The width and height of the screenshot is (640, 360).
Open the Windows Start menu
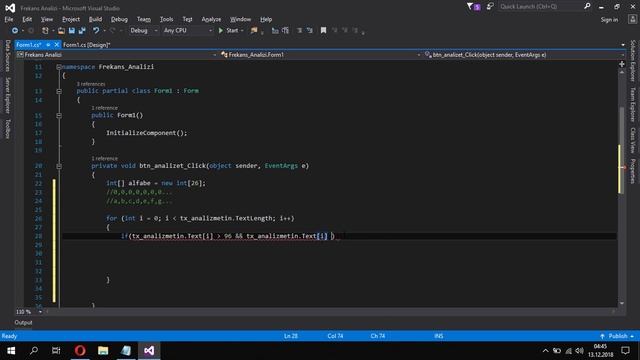pos(11,351)
